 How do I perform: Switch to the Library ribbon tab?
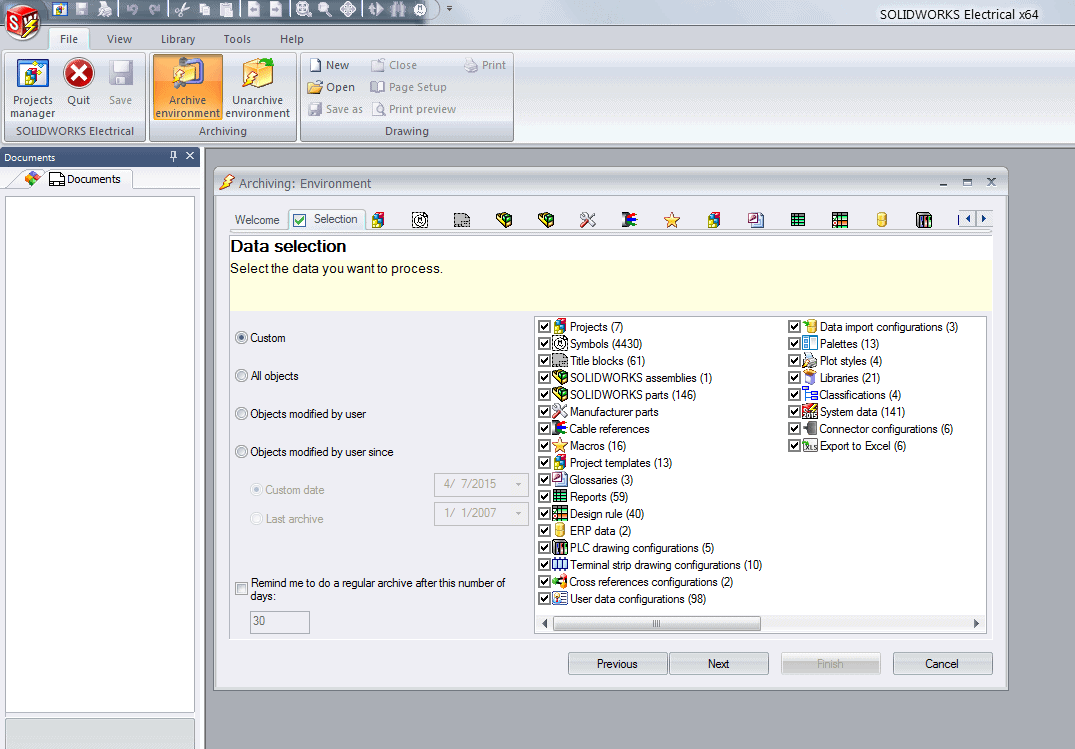click(178, 39)
